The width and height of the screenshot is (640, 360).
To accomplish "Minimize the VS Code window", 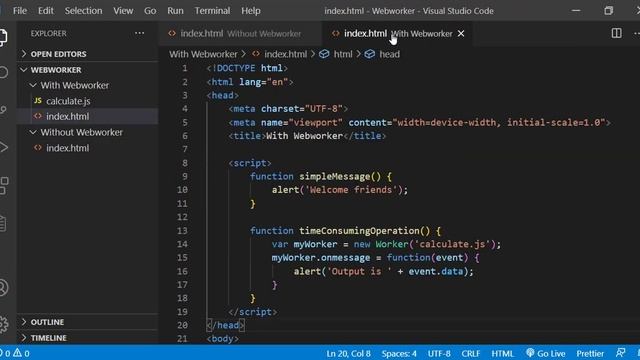I will tap(576, 11).
